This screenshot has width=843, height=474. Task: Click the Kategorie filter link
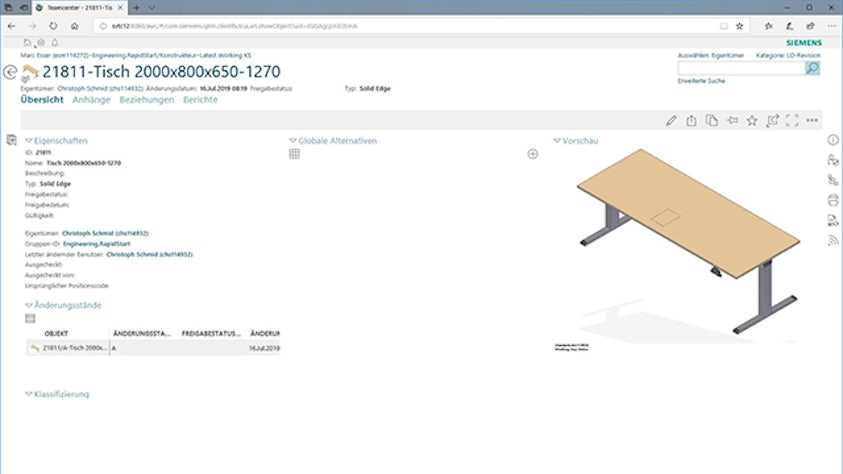(788, 55)
